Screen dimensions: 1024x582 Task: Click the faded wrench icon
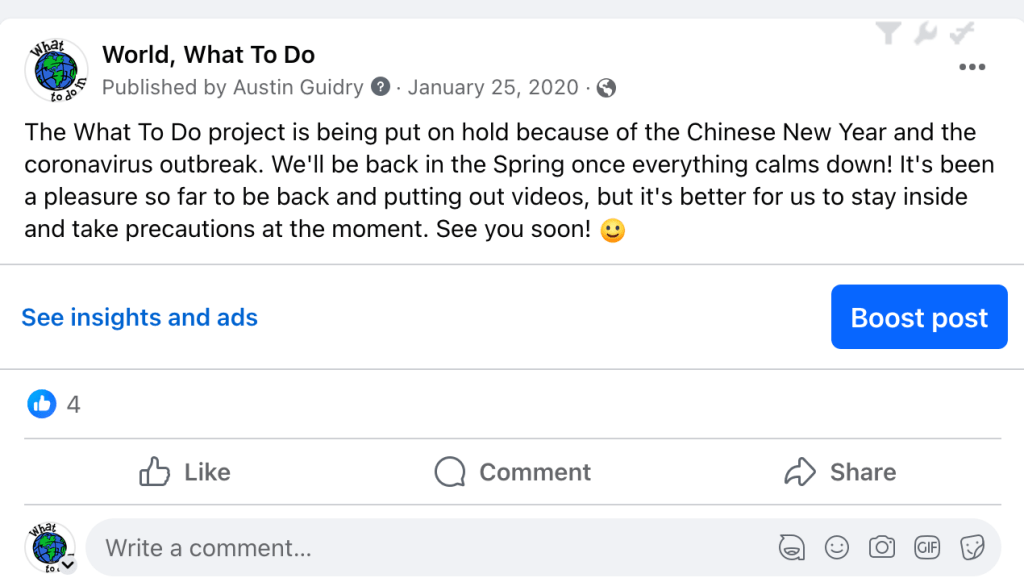925,35
